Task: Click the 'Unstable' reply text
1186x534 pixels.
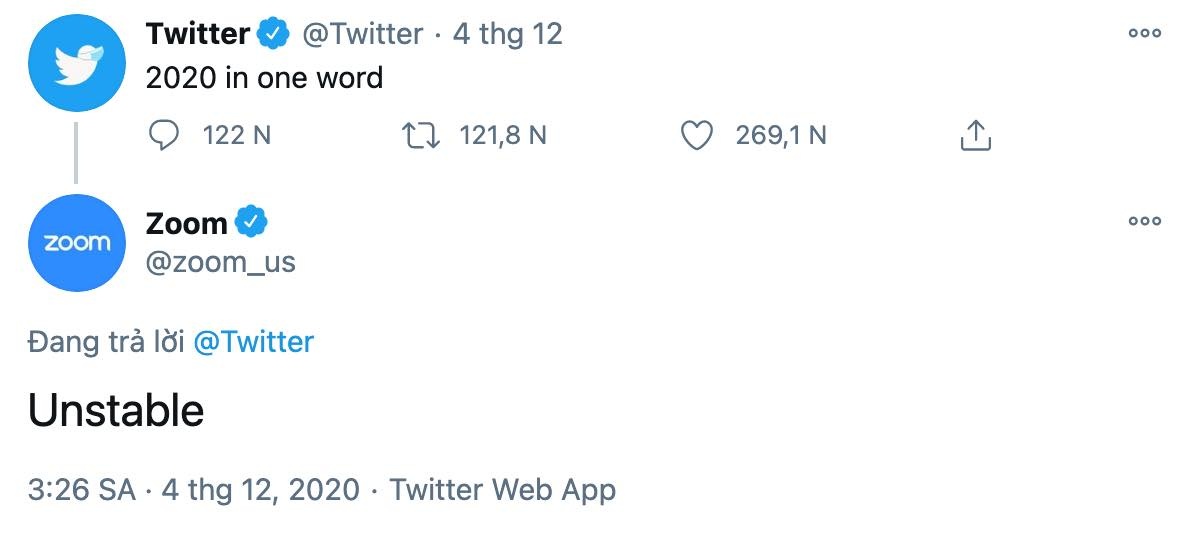Action: pyautogui.click(x=116, y=410)
